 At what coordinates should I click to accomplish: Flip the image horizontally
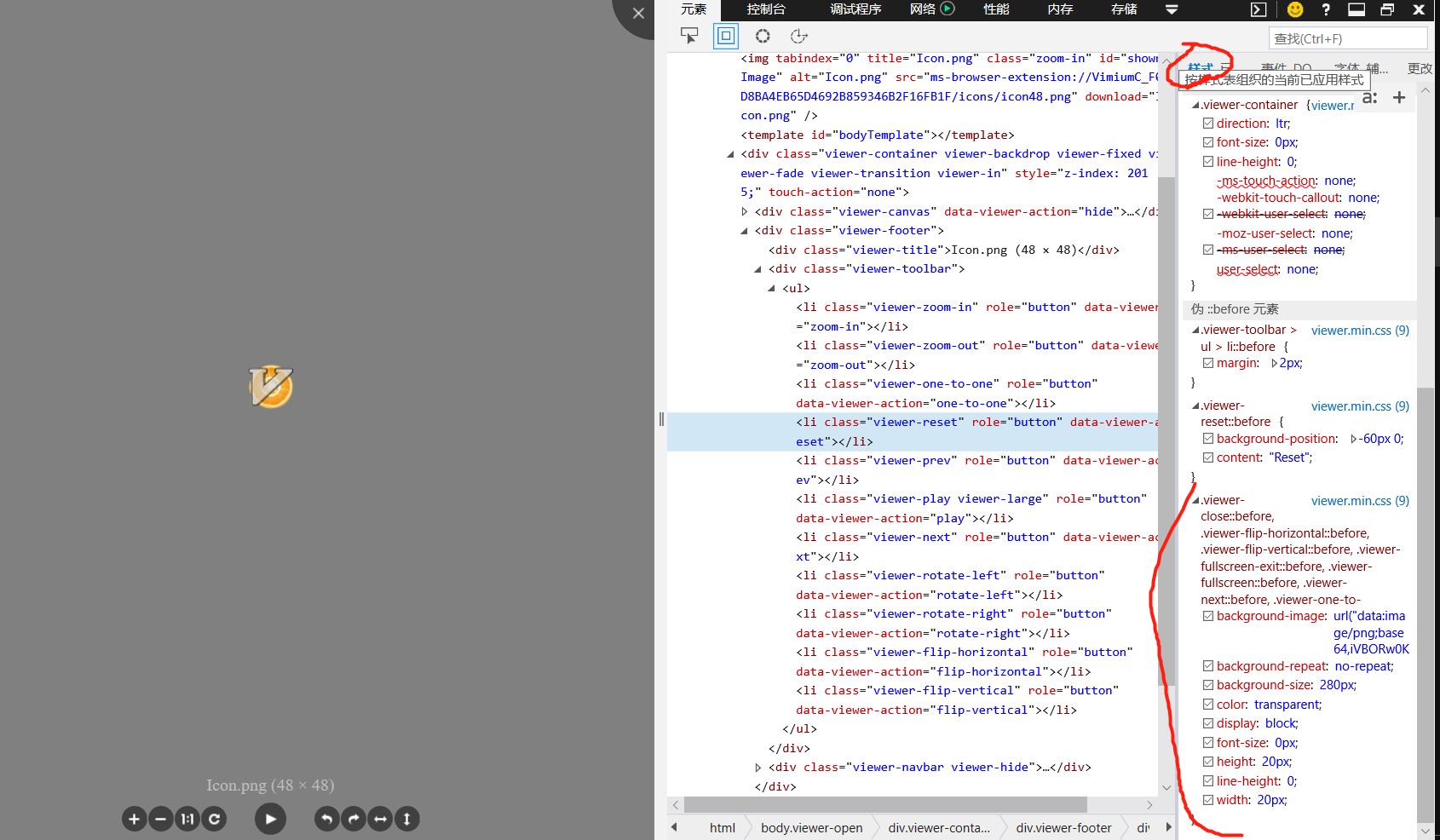point(380,819)
